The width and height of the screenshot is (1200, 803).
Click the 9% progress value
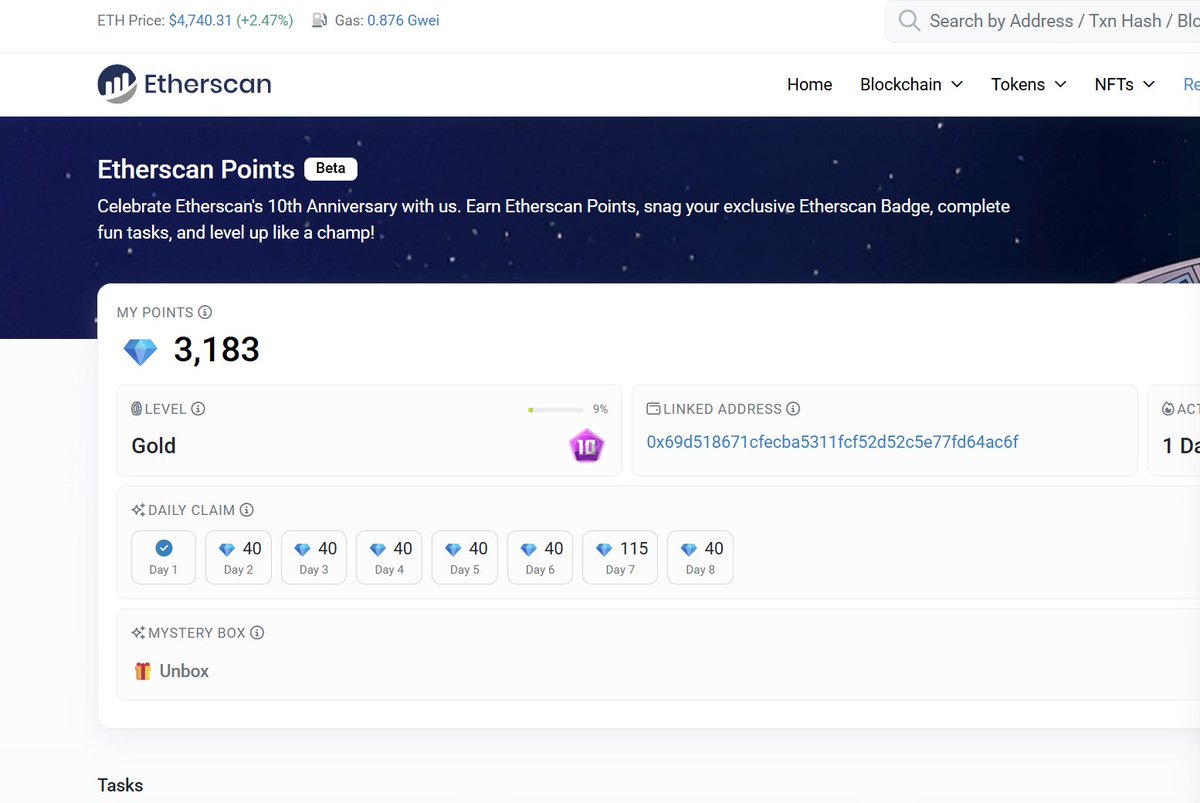pyautogui.click(x=600, y=409)
